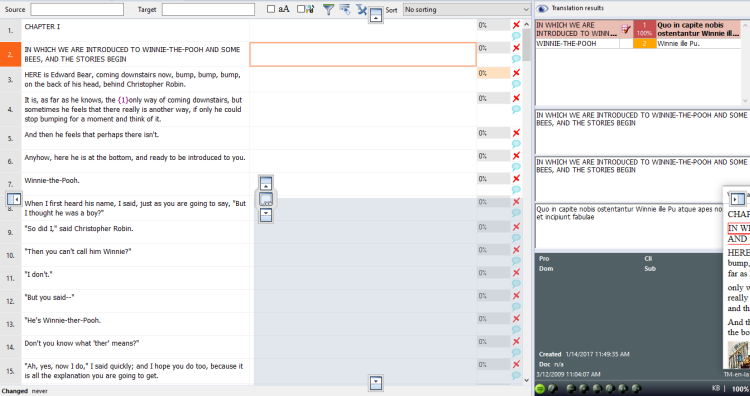Click red X icon in Winnie-the-Pooh row 7
750x396 pixels.
(516, 179)
